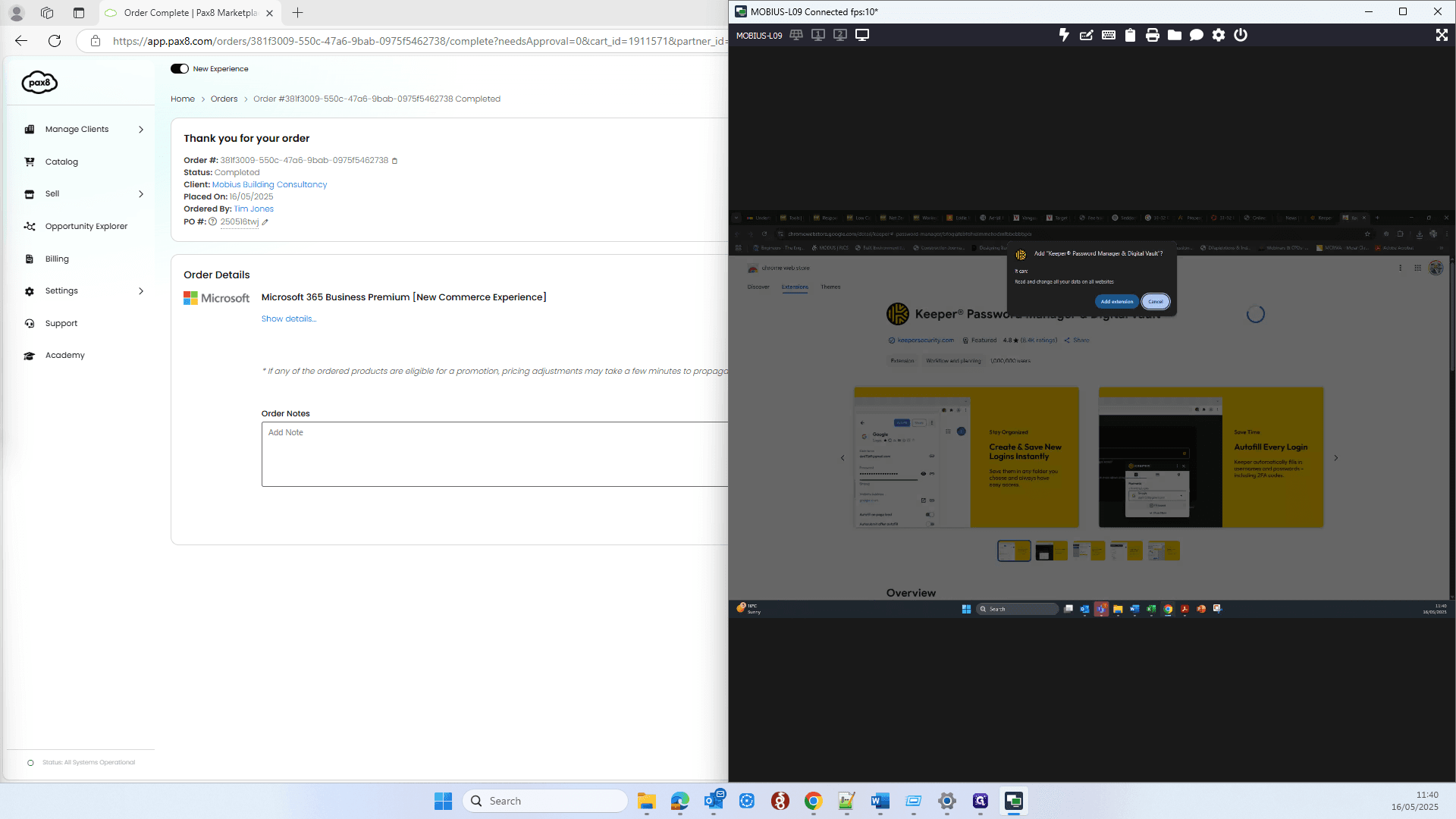Click inside the Order Notes text box
Image resolution: width=1456 pixels, height=819 pixels.
pyautogui.click(x=494, y=454)
